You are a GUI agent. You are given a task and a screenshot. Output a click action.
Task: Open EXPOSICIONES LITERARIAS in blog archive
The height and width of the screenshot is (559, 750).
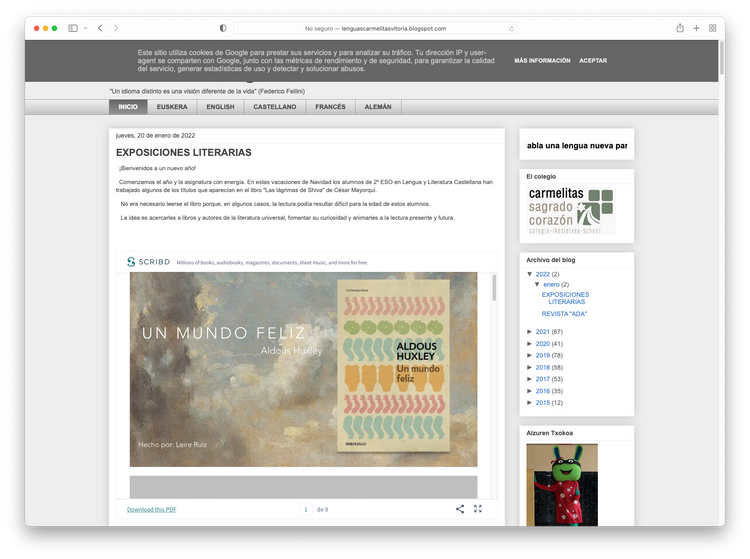[566, 298]
